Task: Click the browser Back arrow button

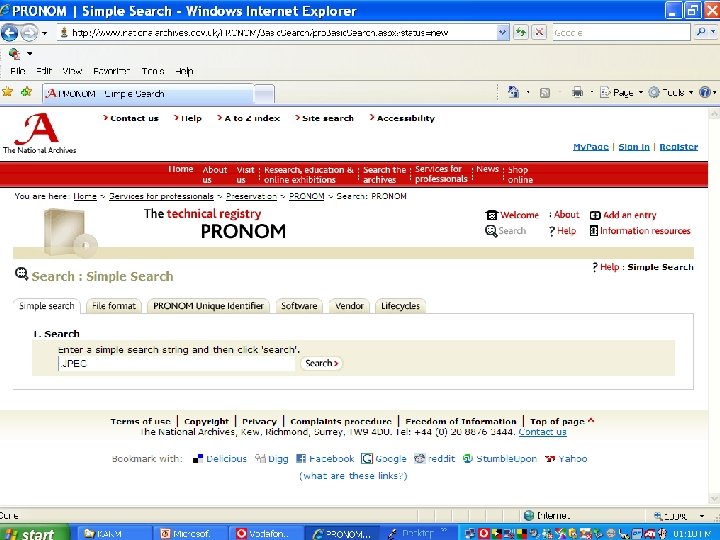Action: click(9, 33)
